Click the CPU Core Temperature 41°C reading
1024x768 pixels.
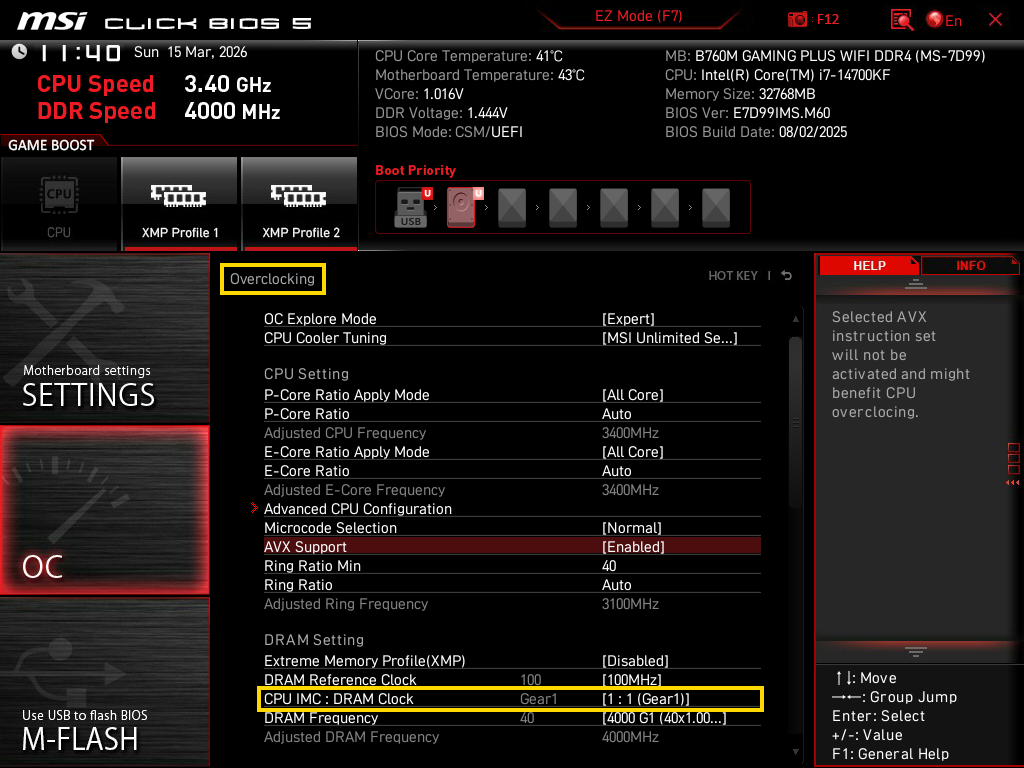click(x=468, y=56)
